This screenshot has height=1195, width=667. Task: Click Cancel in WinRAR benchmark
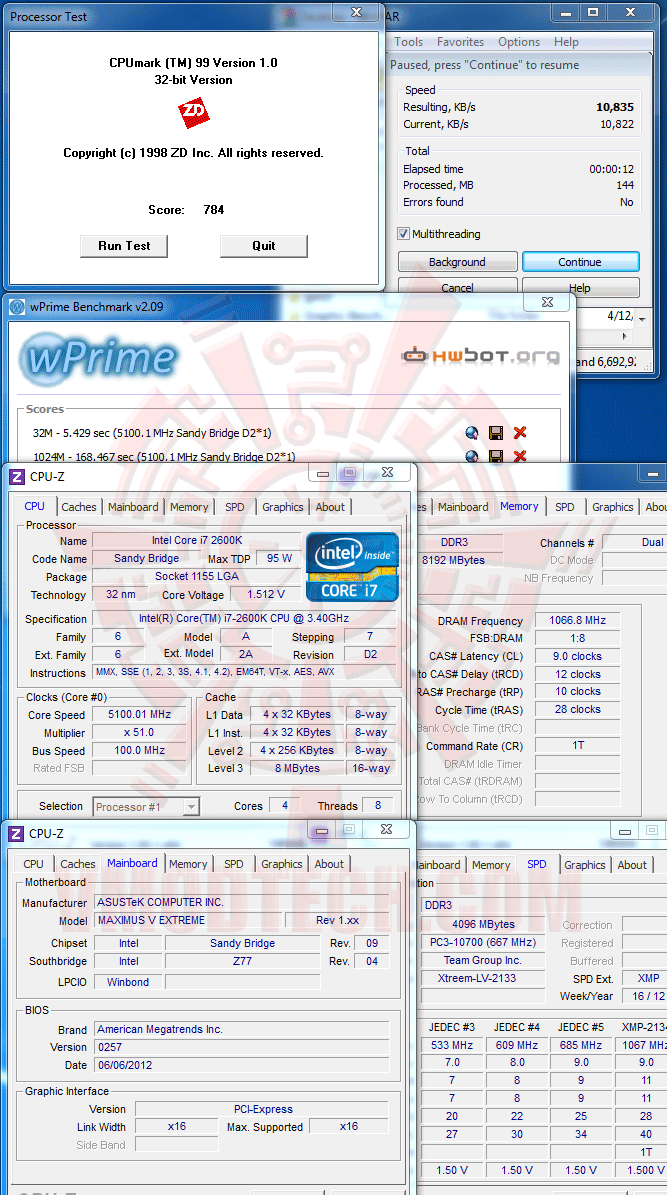(457, 287)
